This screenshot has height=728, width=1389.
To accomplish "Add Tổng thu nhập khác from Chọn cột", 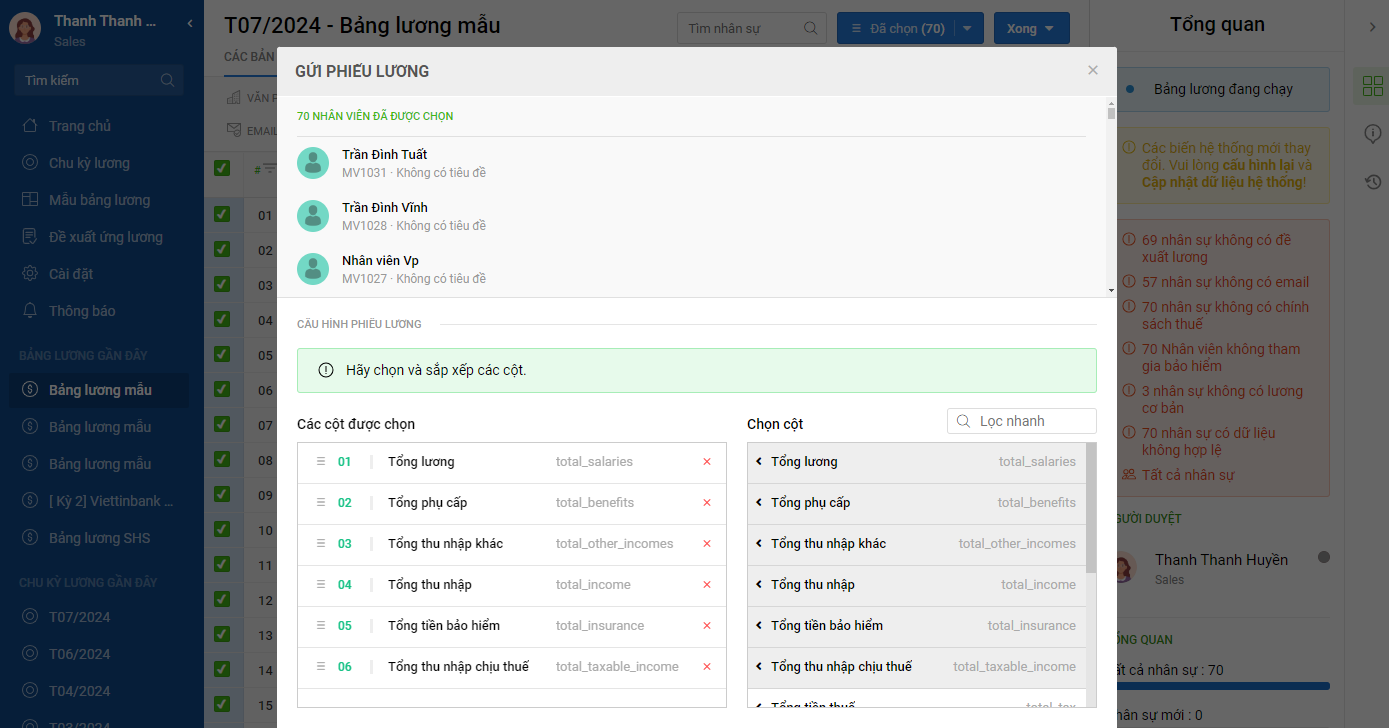I will point(916,545).
